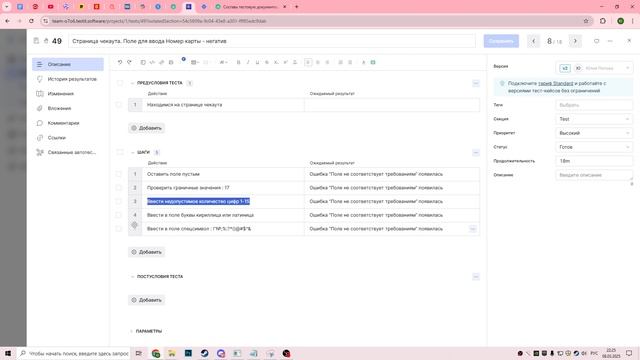Open История результатов tab

(x=68, y=79)
